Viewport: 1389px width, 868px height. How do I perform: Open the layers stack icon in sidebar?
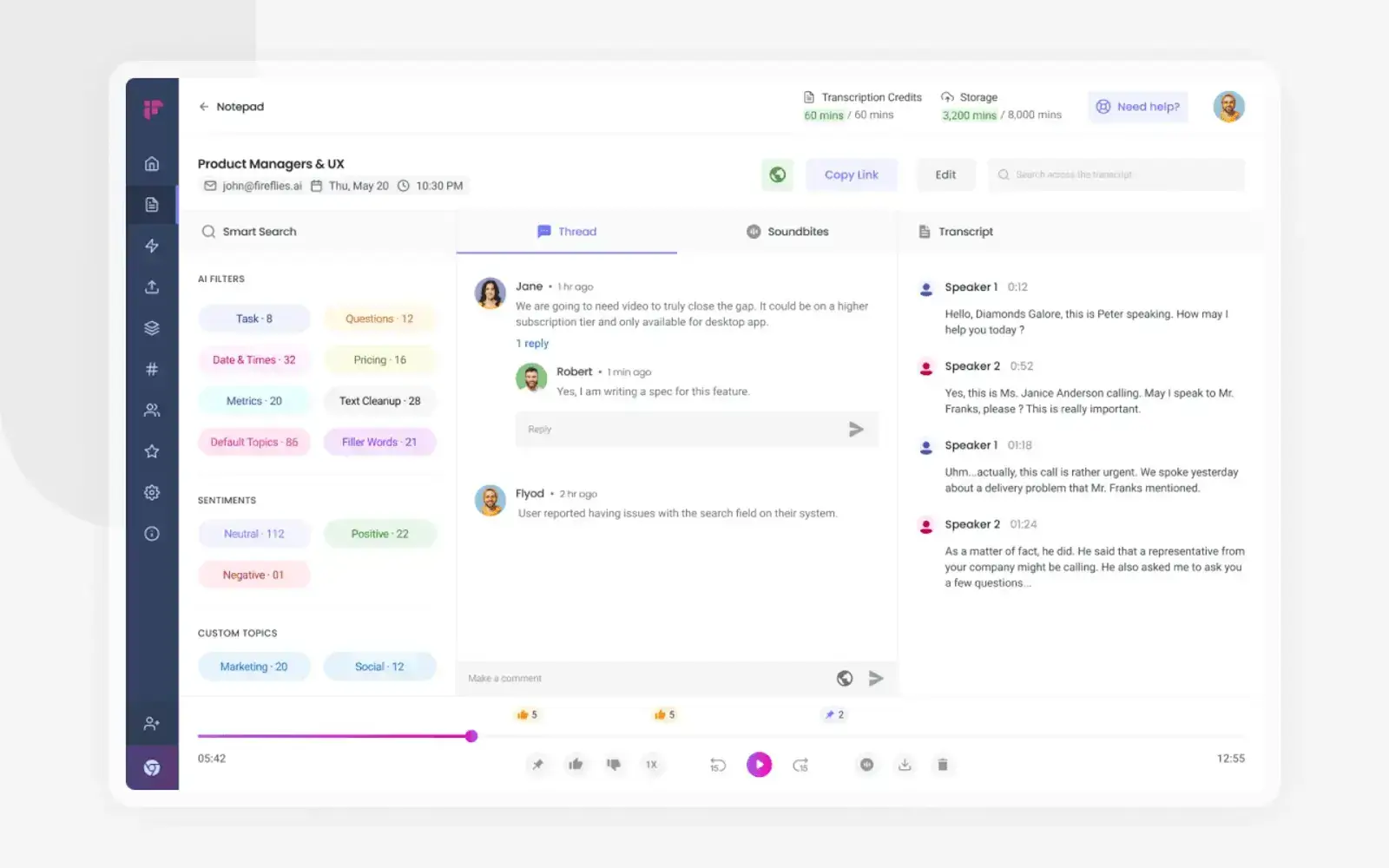point(152,328)
